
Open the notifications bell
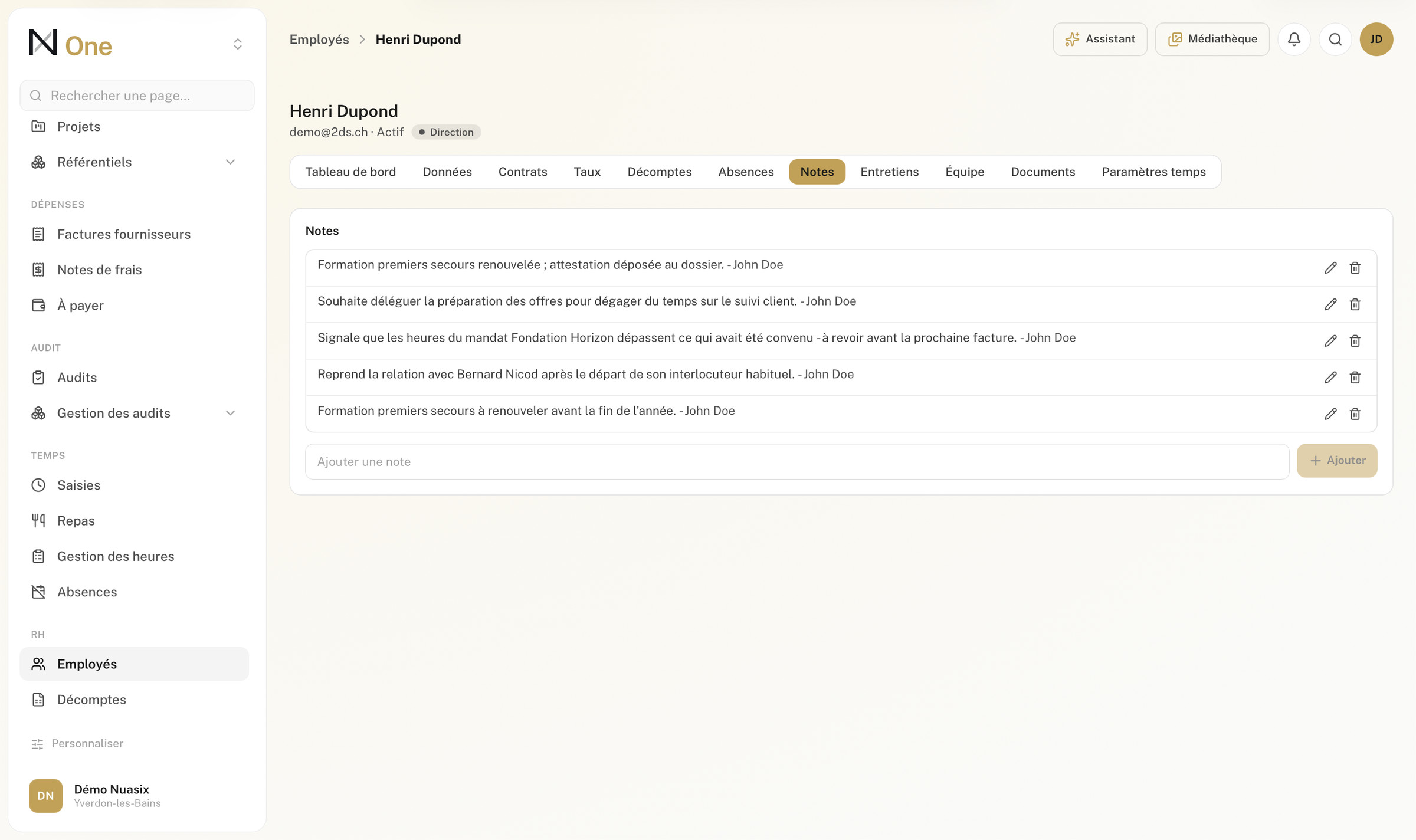pos(1294,40)
